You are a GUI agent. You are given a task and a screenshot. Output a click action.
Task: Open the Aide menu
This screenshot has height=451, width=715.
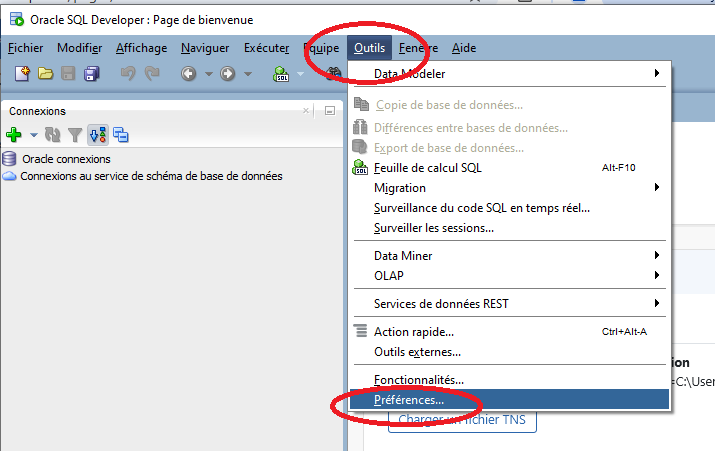pos(464,48)
